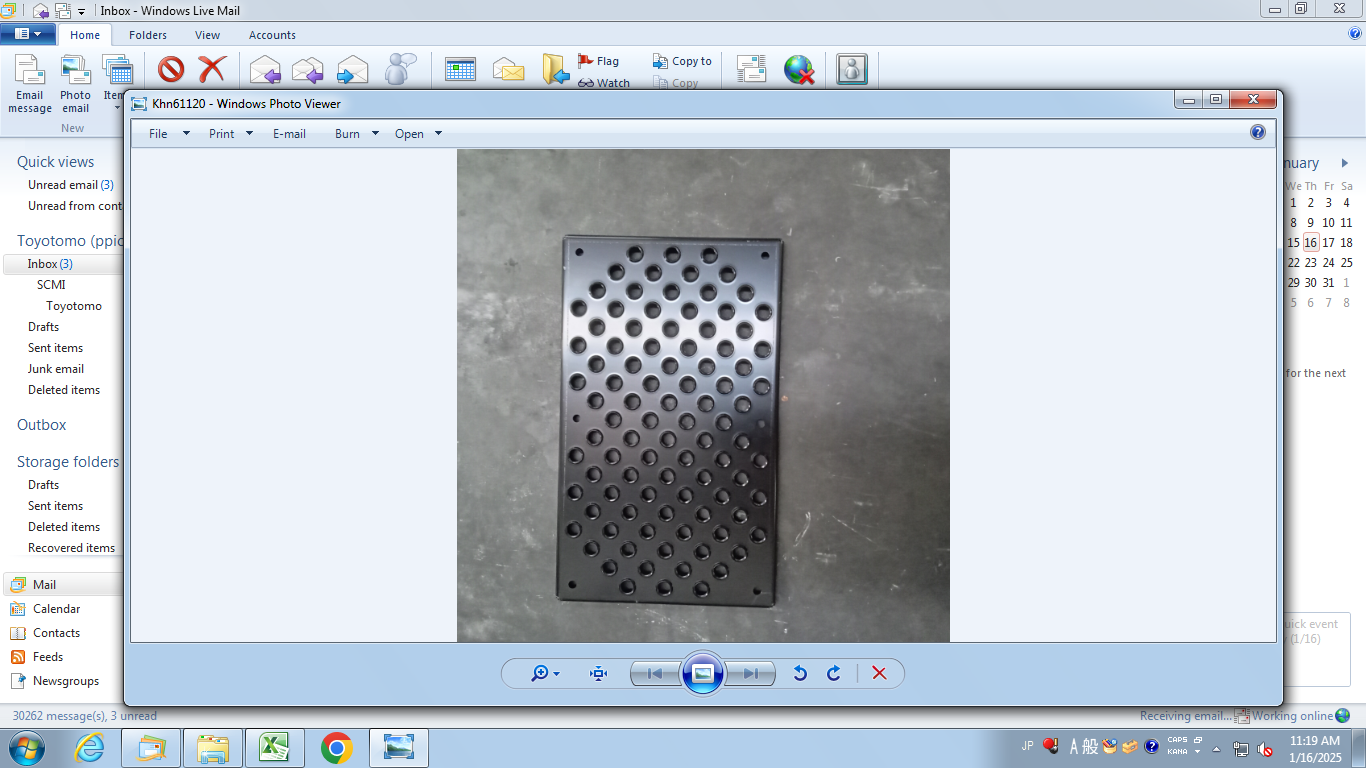The width and height of the screenshot is (1366, 768).
Task: Click Copy to in the Live Mail ribbon
Action: (682, 61)
